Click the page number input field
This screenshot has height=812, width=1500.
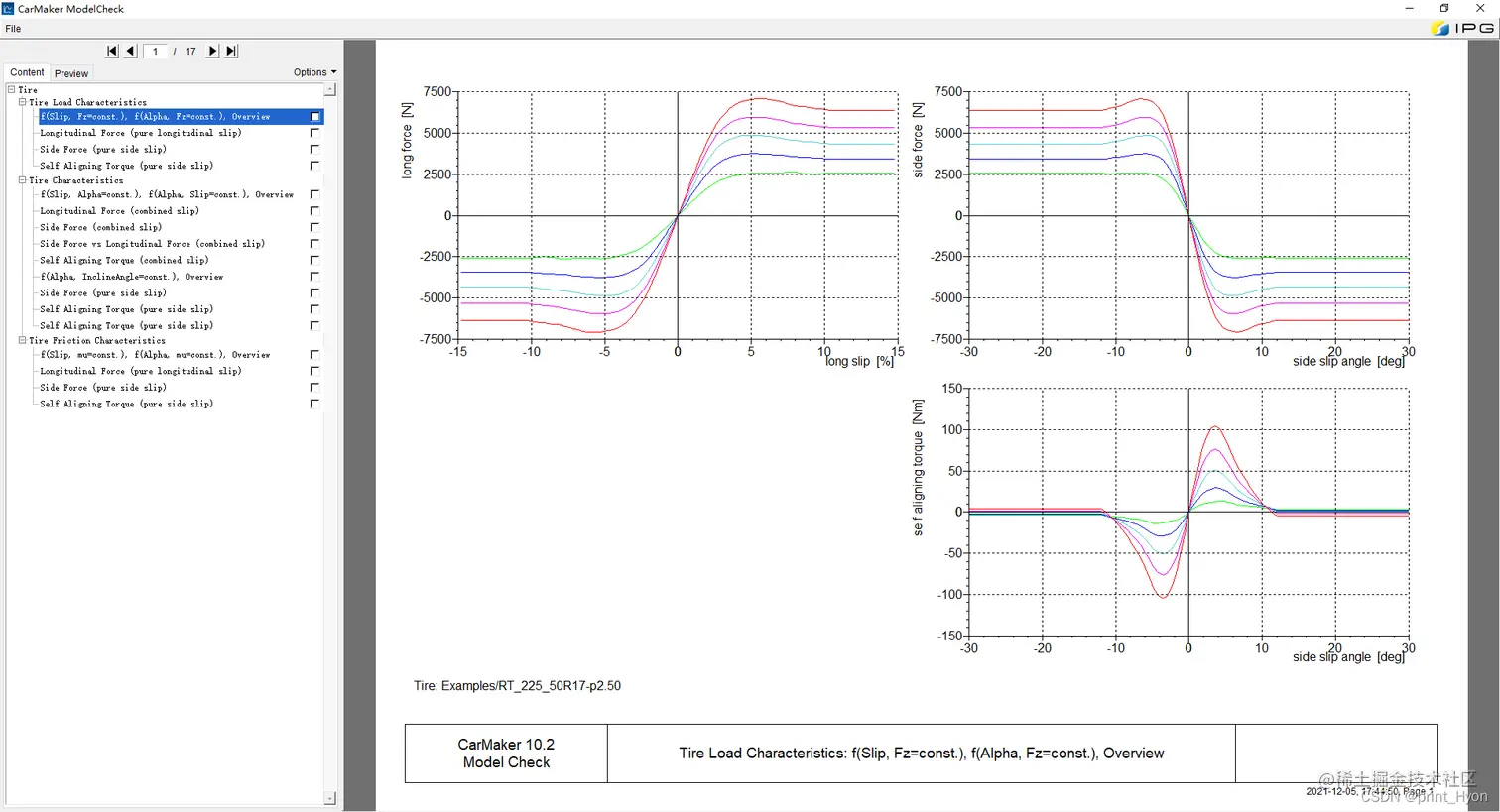pos(156,51)
